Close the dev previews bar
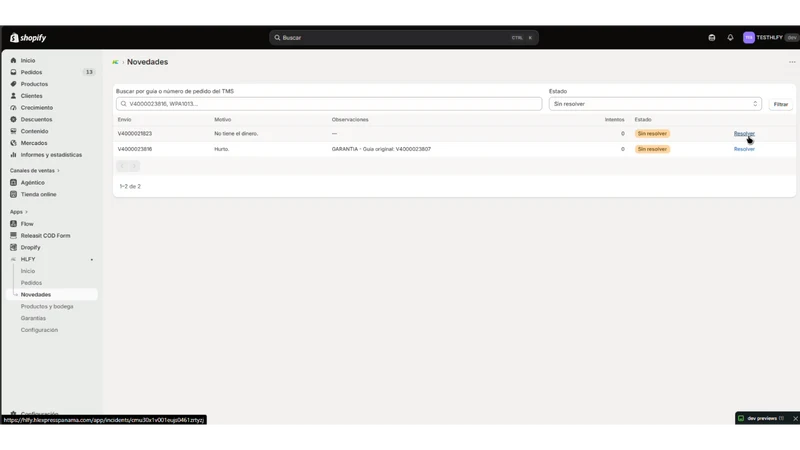 tap(795, 418)
